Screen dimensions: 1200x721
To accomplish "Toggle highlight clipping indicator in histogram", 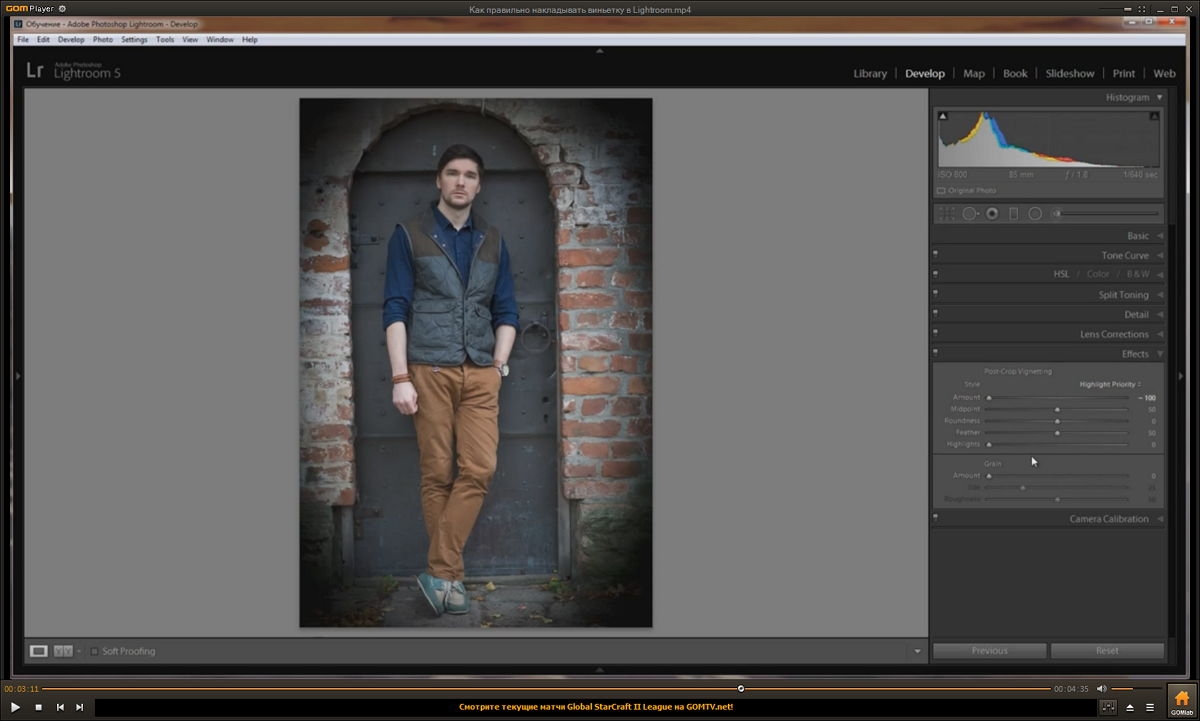I will click(1155, 117).
